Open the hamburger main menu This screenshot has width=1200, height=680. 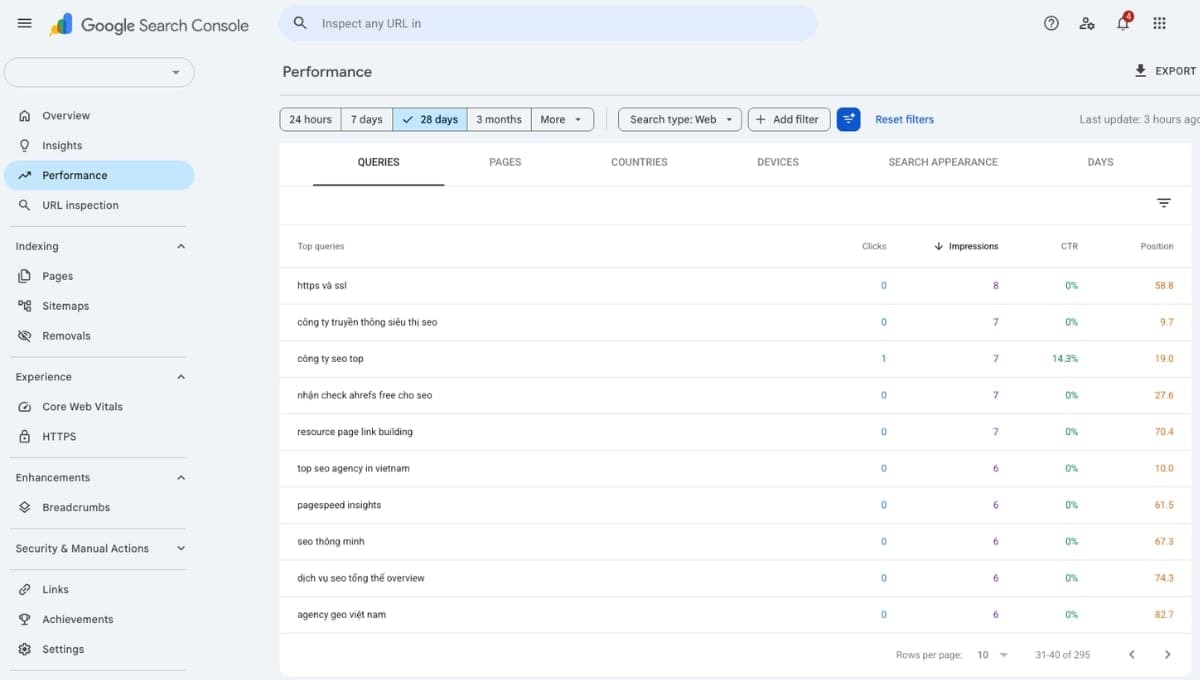25,23
